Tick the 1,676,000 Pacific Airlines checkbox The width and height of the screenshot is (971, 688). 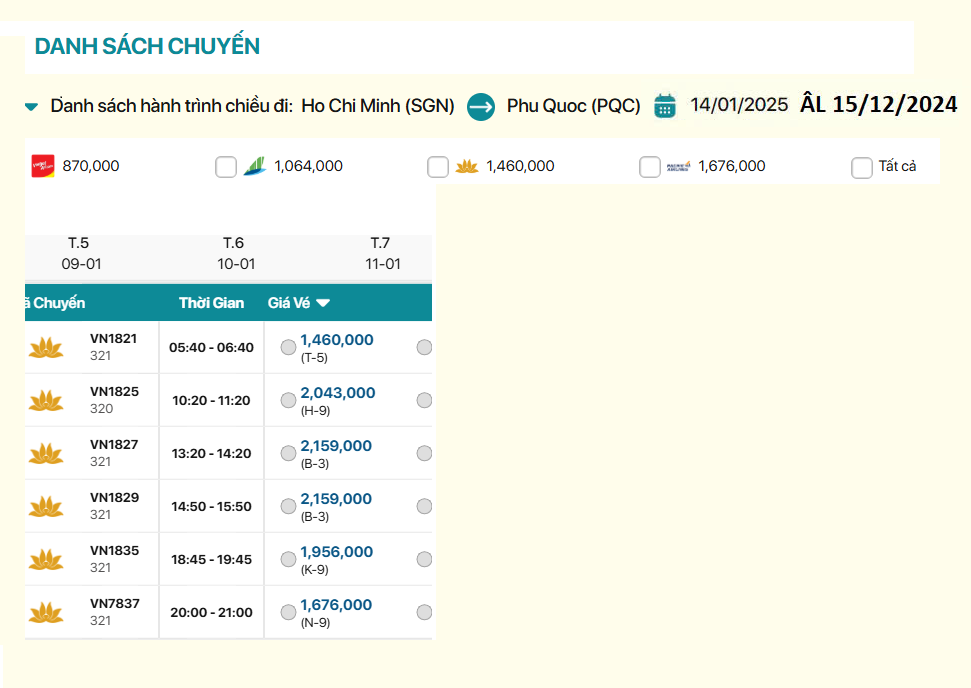650,167
